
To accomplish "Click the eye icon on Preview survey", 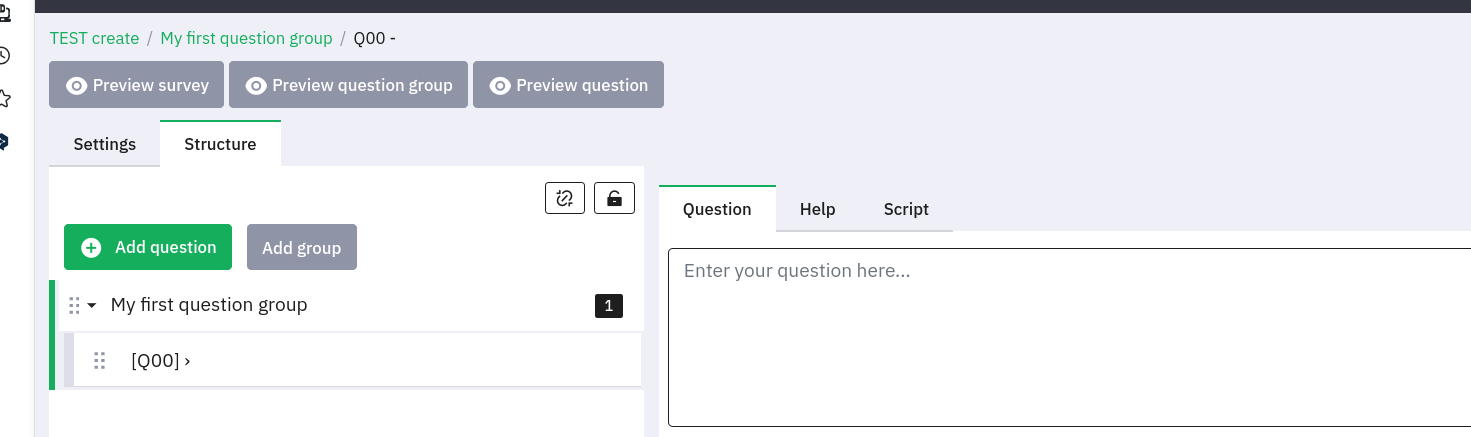I will [76, 86].
